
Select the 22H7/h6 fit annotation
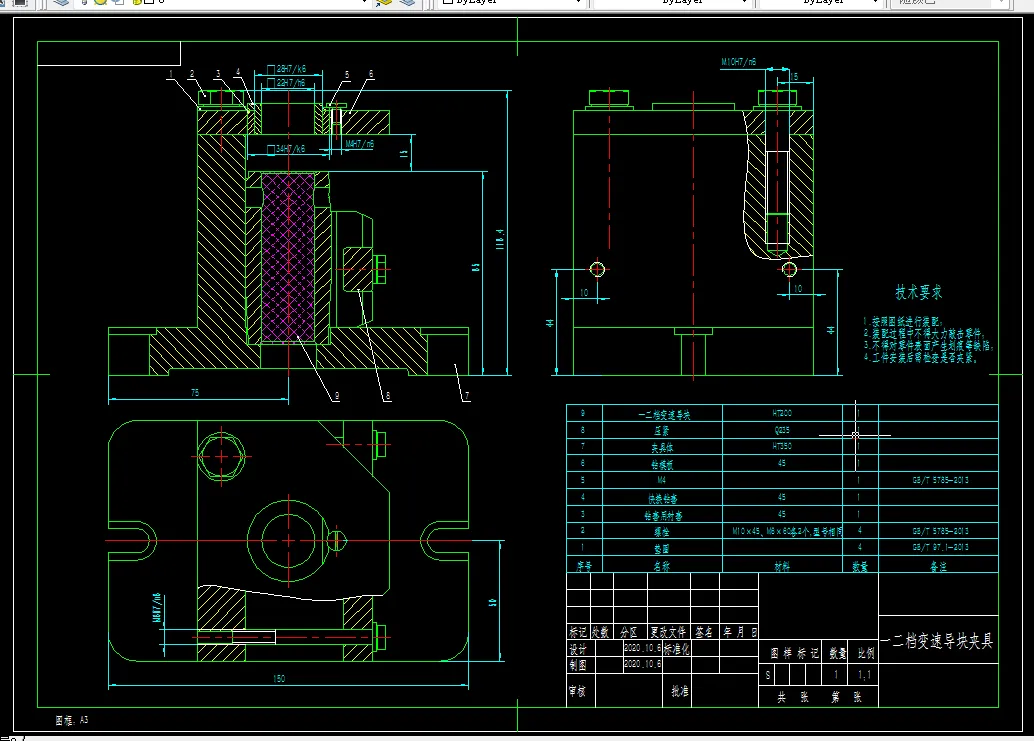[x=287, y=83]
